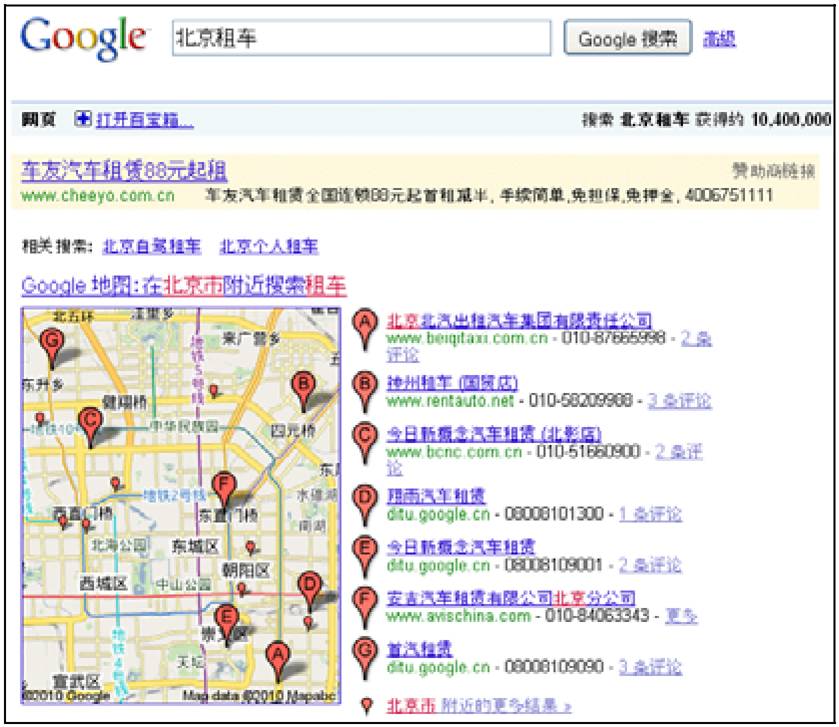Screen dimensions: 839x727
Task: Click marker B on the map
Action: coord(303,392)
